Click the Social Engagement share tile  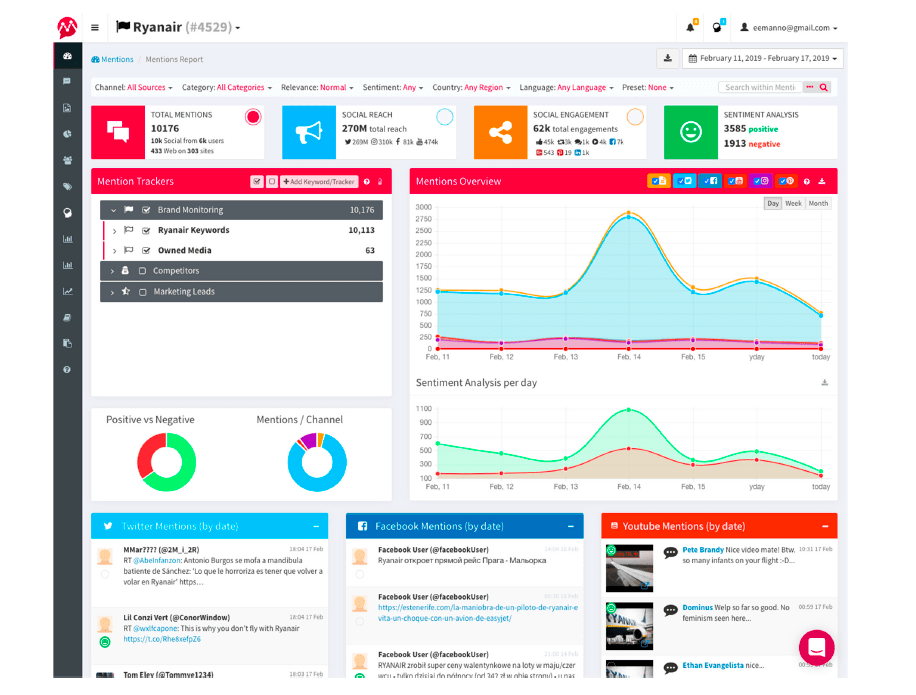(x=501, y=132)
